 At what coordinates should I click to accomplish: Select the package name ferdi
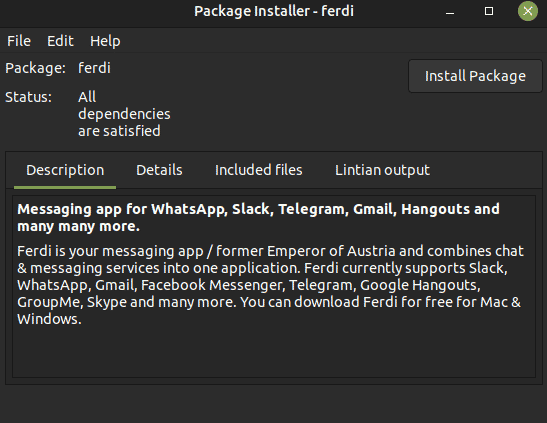94,68
